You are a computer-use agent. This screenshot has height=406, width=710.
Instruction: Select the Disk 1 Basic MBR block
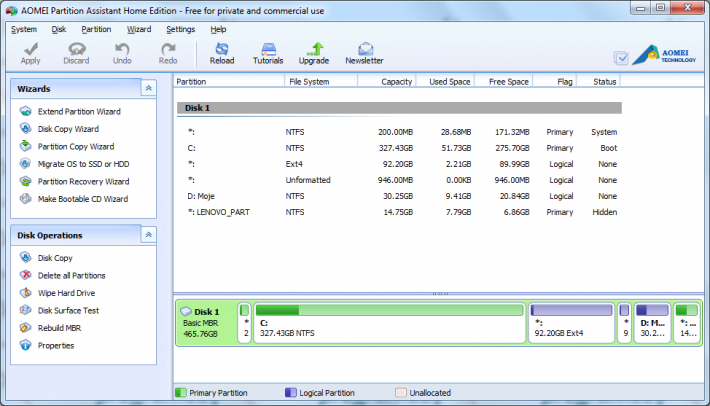[206, 323]
